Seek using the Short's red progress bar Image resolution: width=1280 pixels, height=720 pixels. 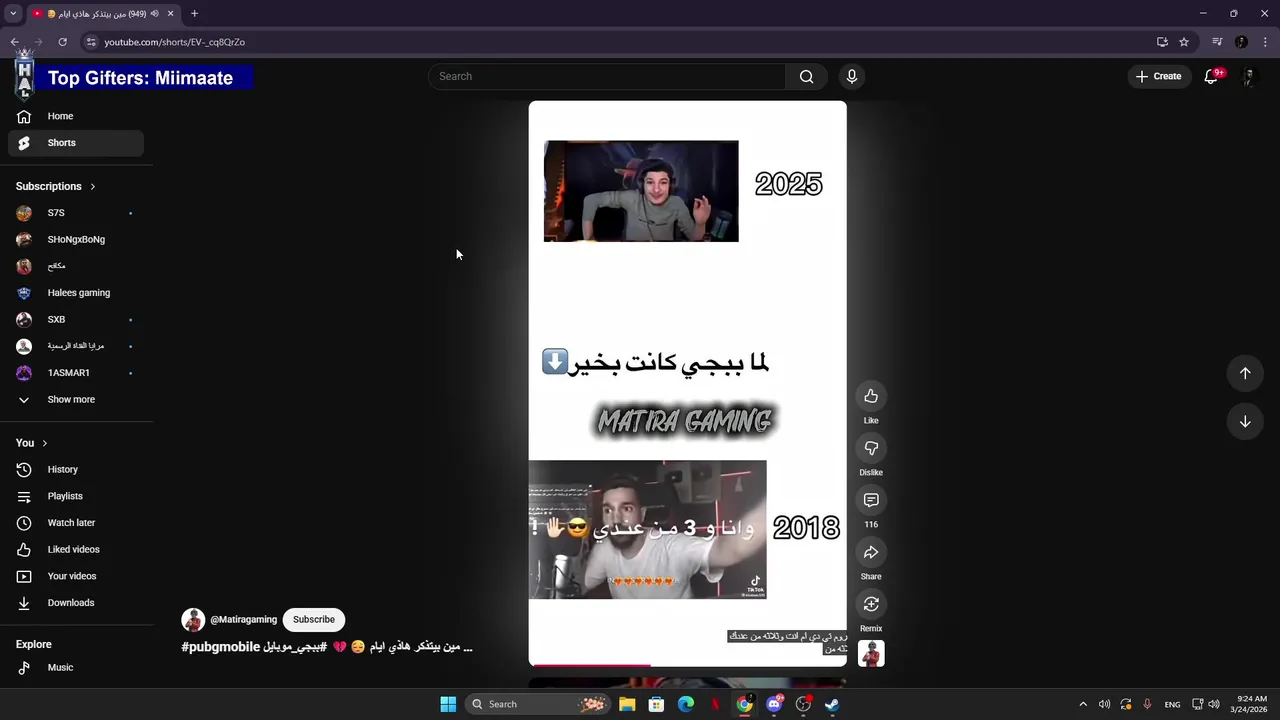click(x=687, y=664)
